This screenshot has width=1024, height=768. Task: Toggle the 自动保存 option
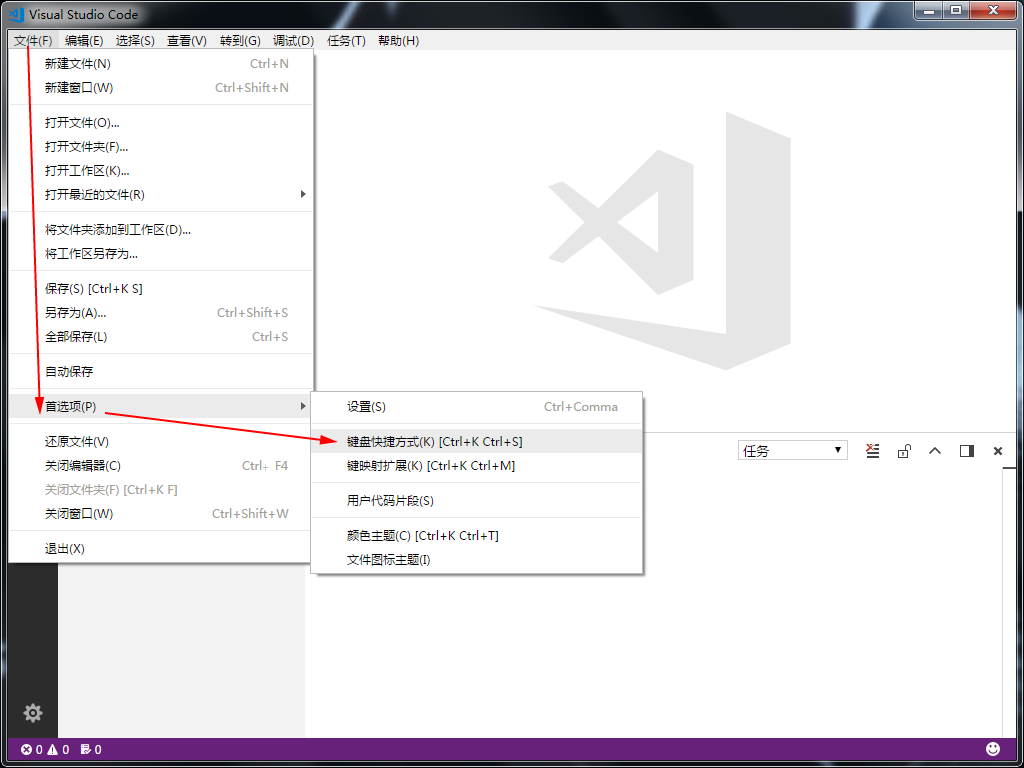click(x=161, y=372)
